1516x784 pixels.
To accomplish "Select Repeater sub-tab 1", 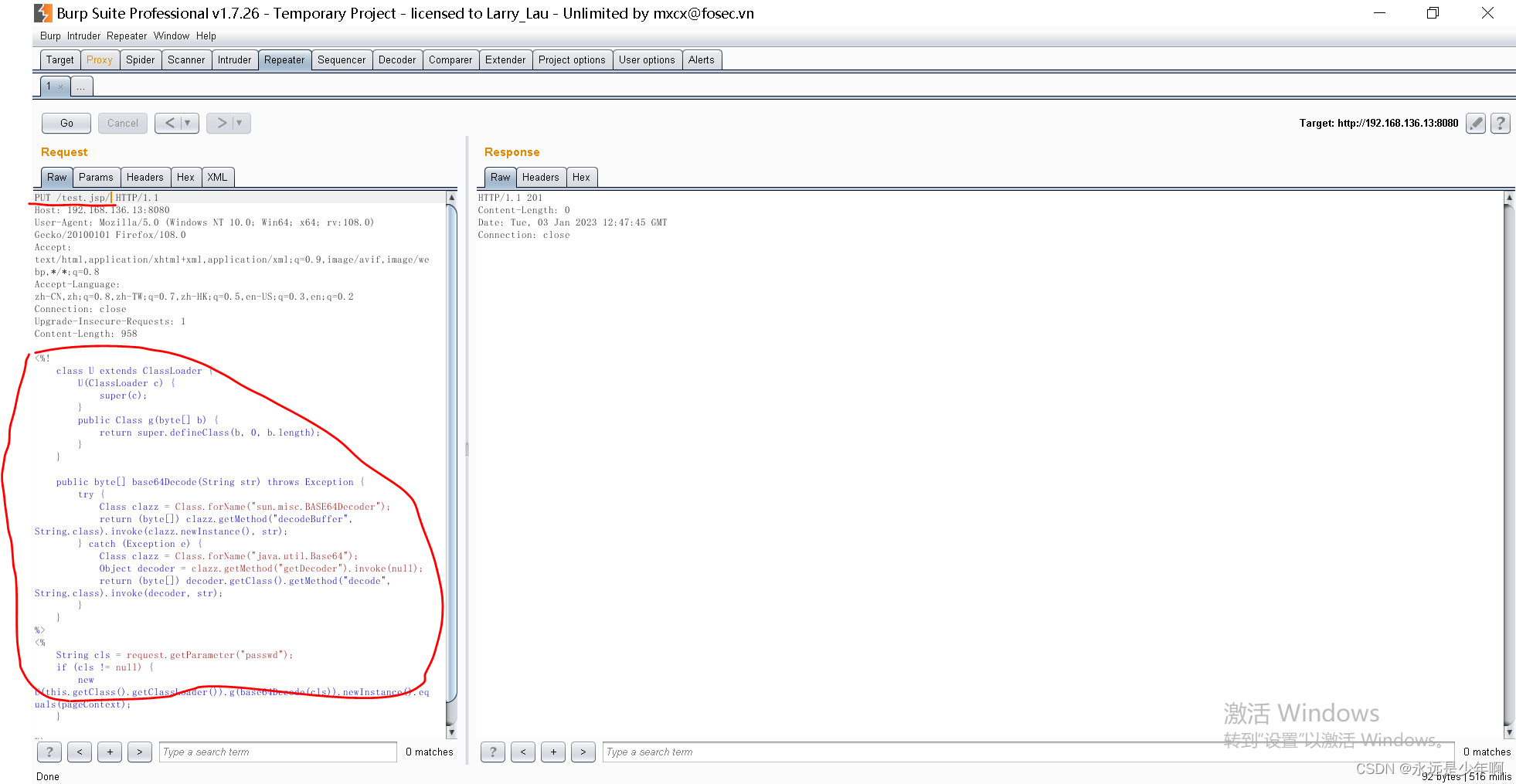I will click(x=49, y=87).
